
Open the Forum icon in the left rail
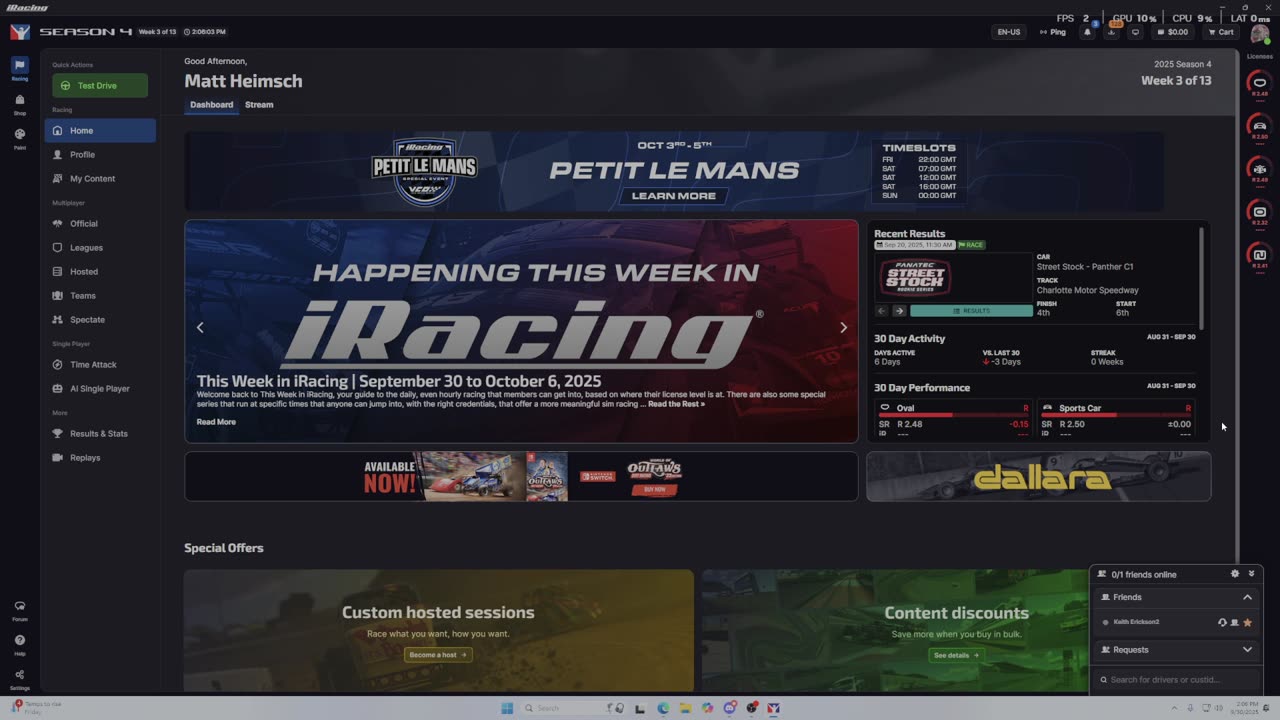tap(19, 610)
